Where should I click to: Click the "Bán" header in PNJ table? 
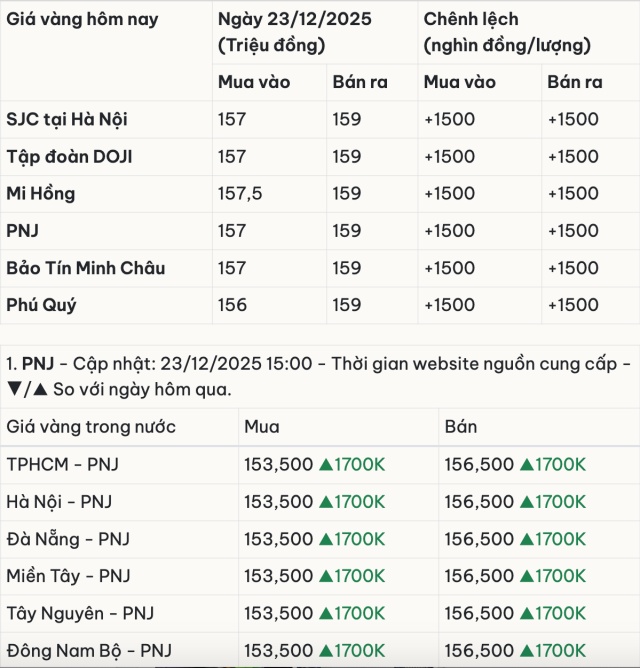(461, 427)
